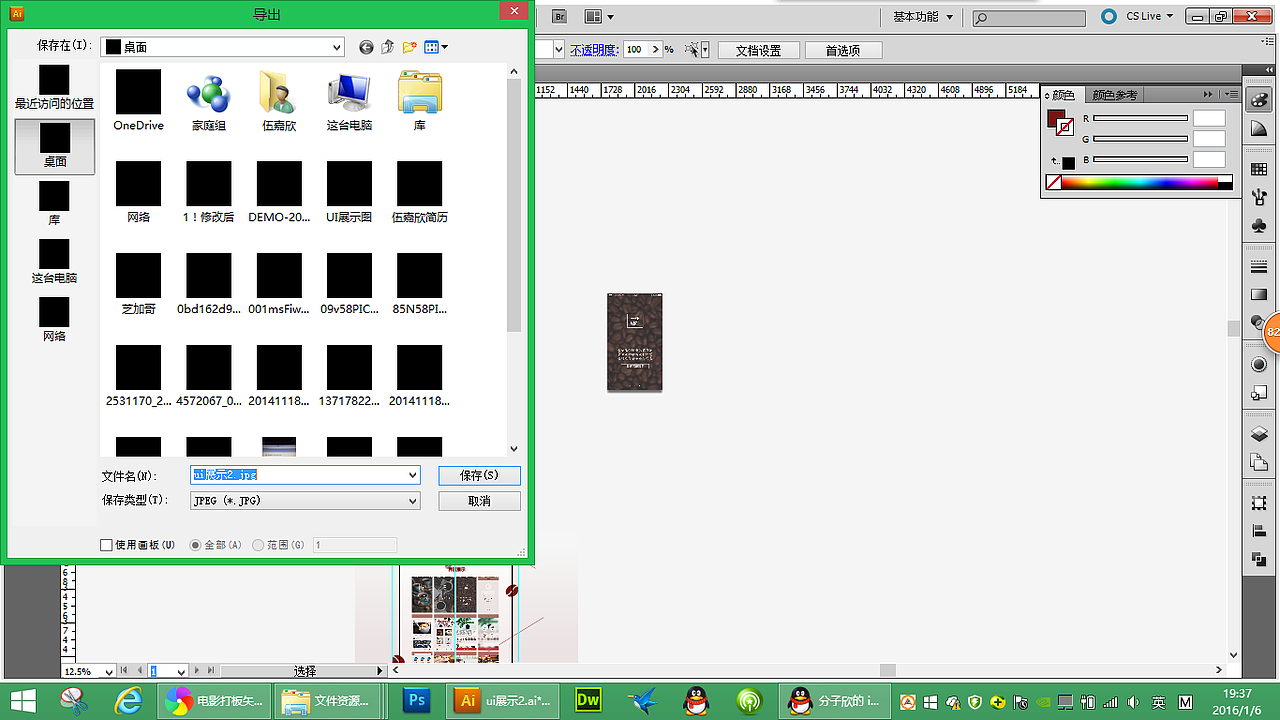The image size is (1280, 720).
Task: Expand the 保存在 location dropdown
Action: [337, 47]
